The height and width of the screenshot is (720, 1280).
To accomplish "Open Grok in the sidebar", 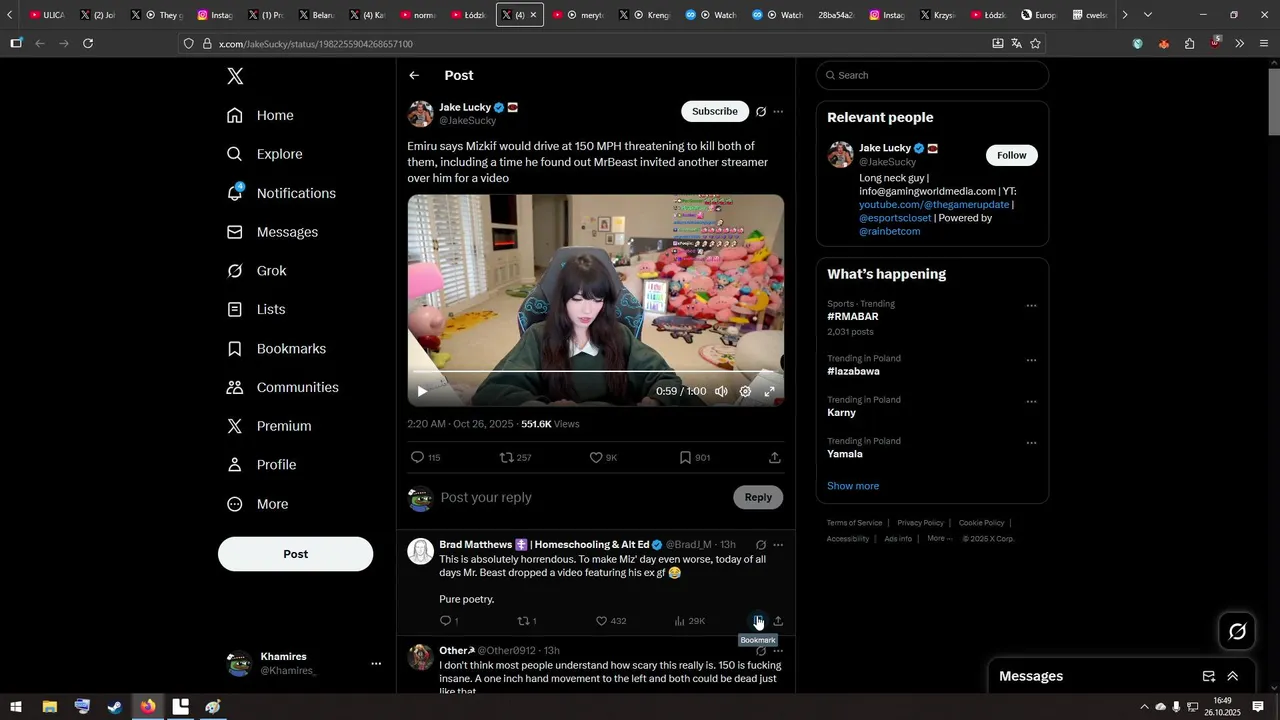I will [x=256, y=271].
